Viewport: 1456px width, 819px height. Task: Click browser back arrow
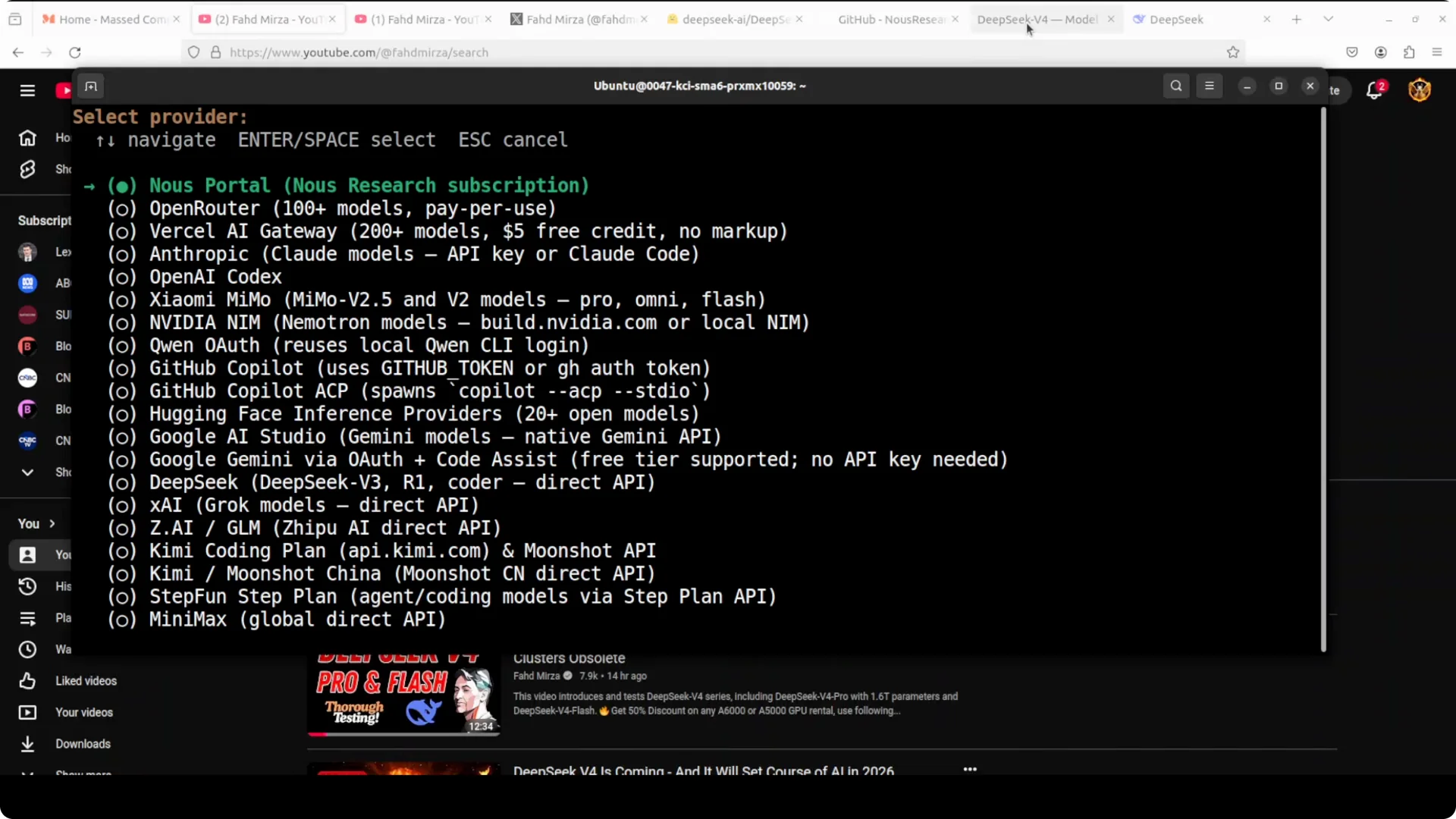click(x=18, y=52)
